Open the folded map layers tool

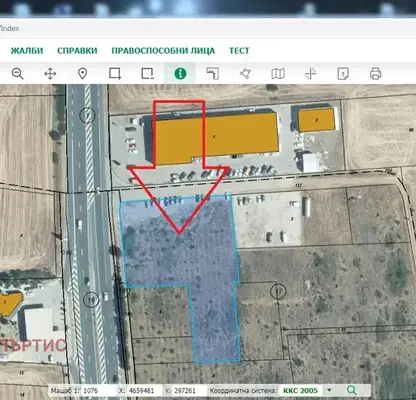278,73
